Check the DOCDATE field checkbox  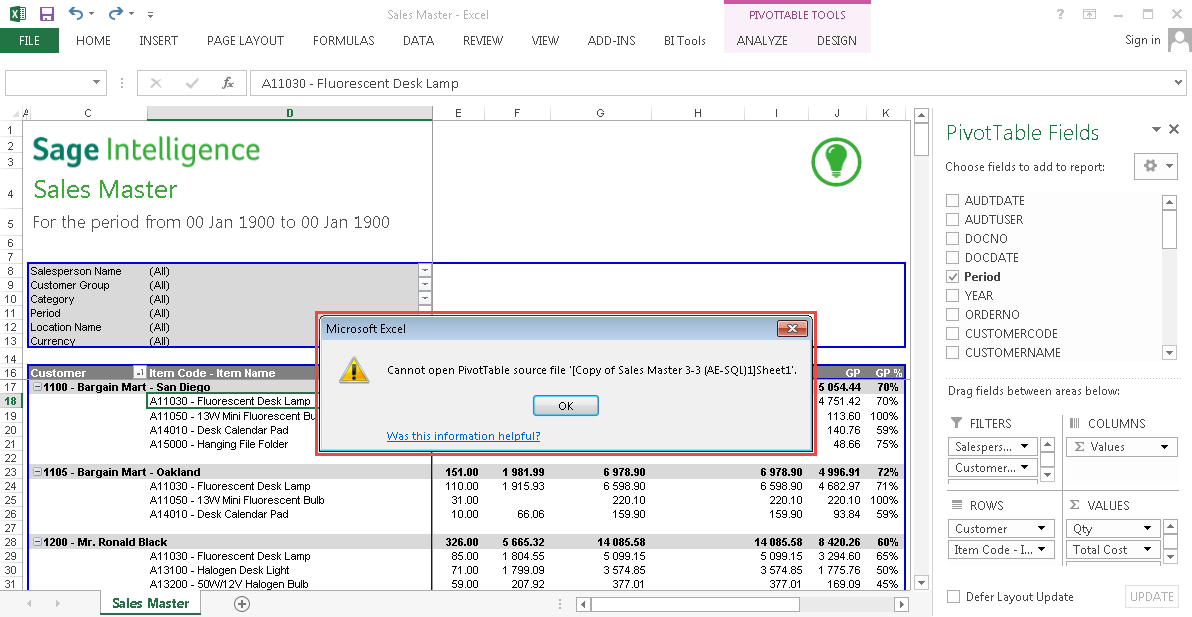coord(953,258)
